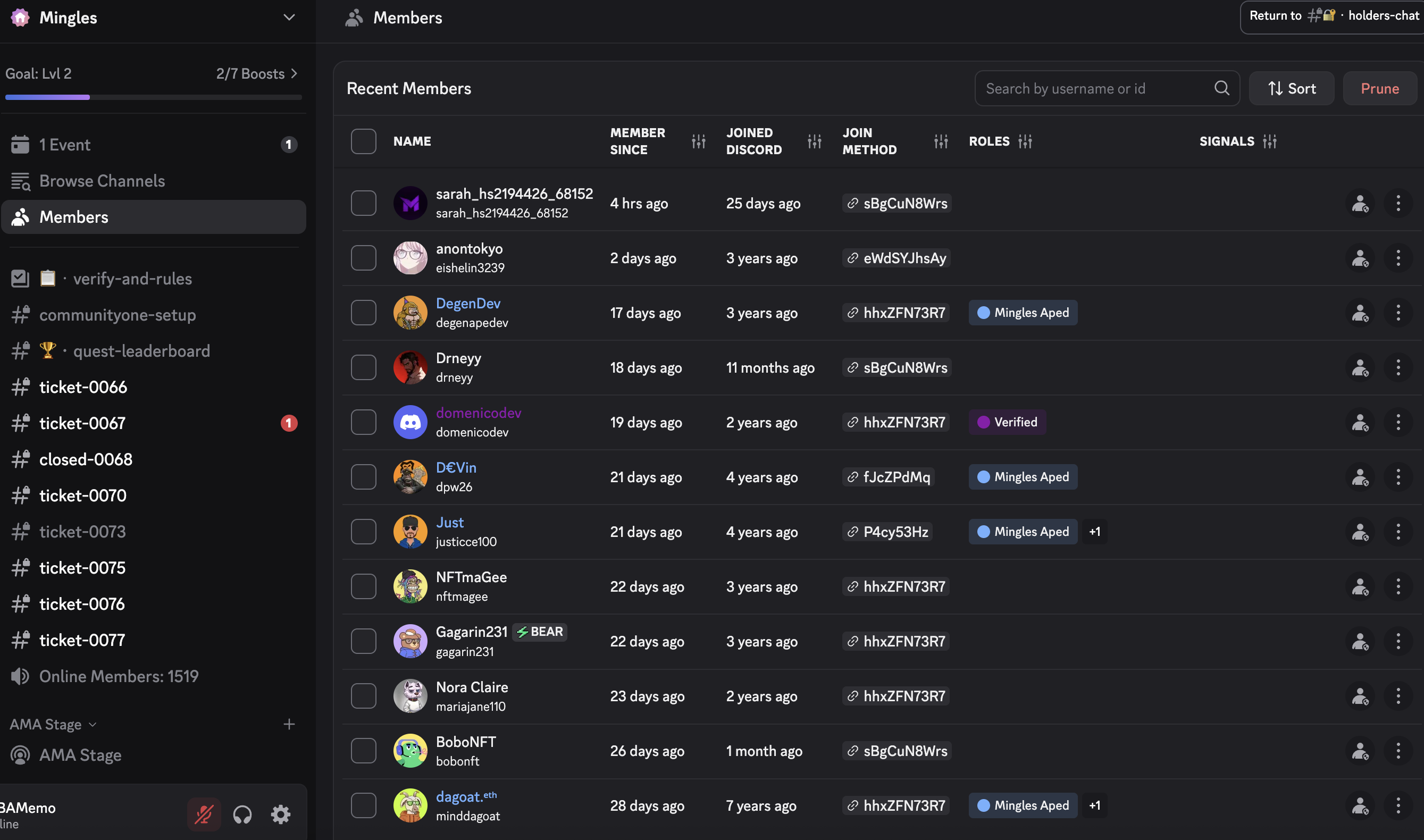
Task: Click the avatar of NFTmaGee
Action: 411,586
